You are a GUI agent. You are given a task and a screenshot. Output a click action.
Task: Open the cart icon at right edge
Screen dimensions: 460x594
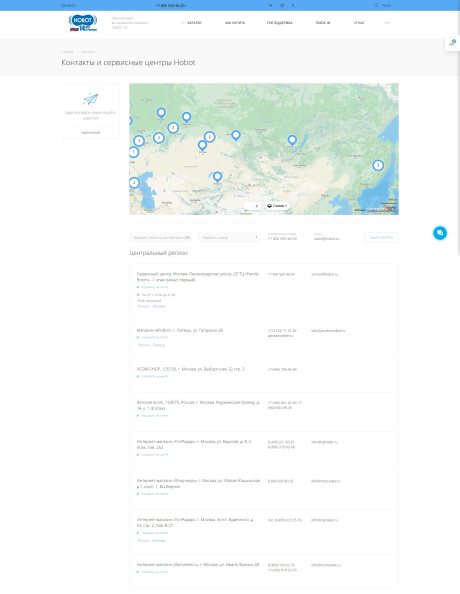(452, 44)
